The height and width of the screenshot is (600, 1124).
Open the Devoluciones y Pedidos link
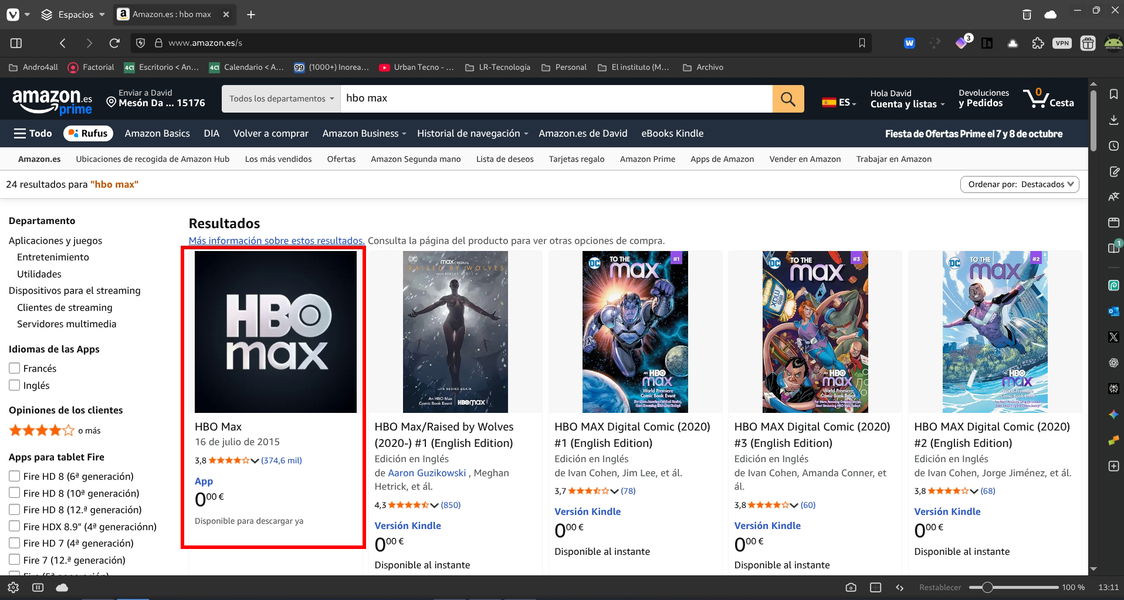pos(984,98)
